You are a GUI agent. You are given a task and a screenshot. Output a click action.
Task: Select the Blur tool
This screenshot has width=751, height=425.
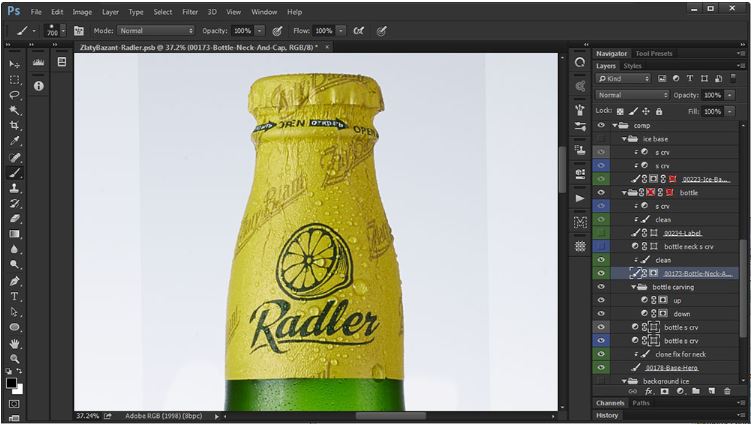(x=14, y=249)
